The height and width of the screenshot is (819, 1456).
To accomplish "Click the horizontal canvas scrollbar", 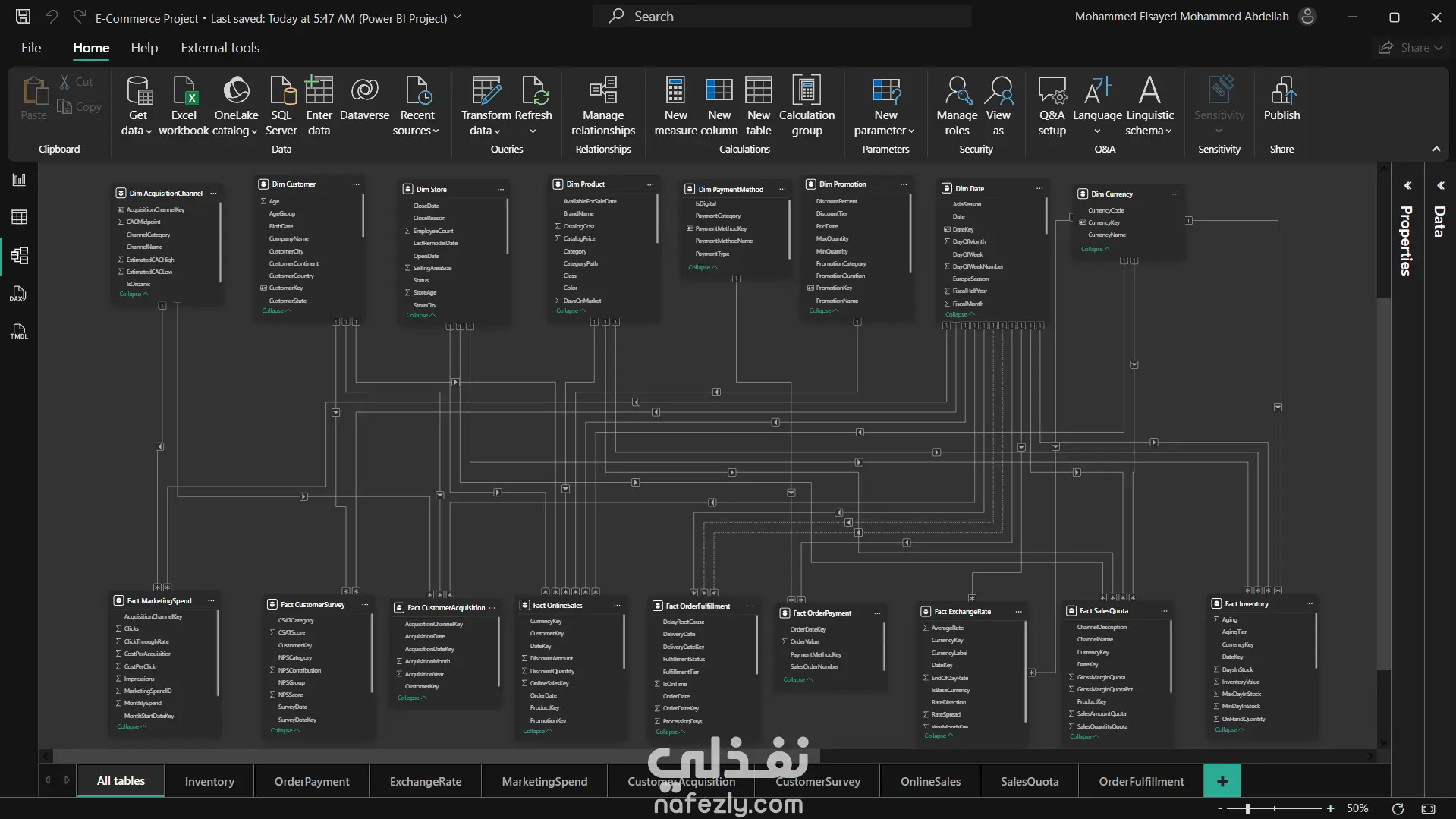I will (436, 756).
